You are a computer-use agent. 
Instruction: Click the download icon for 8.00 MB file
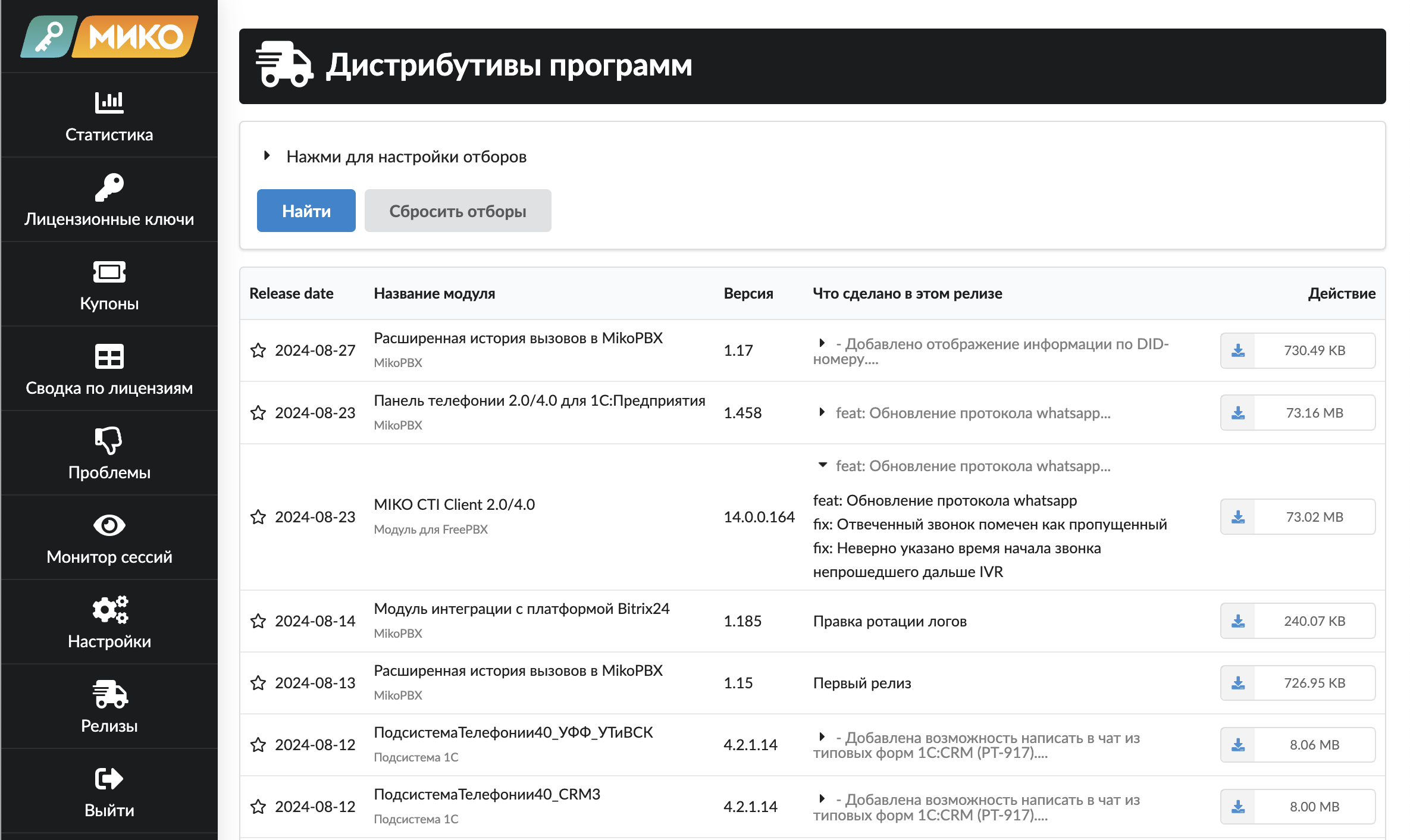(1238, 807)
